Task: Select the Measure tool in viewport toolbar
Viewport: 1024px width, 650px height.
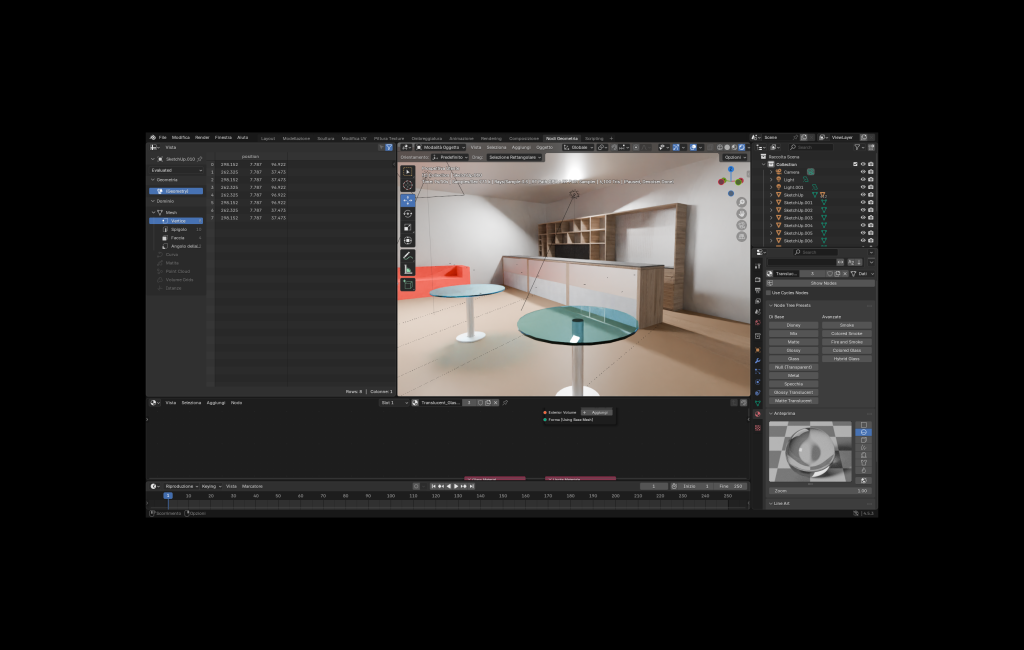Action: (x=408, y=269)
